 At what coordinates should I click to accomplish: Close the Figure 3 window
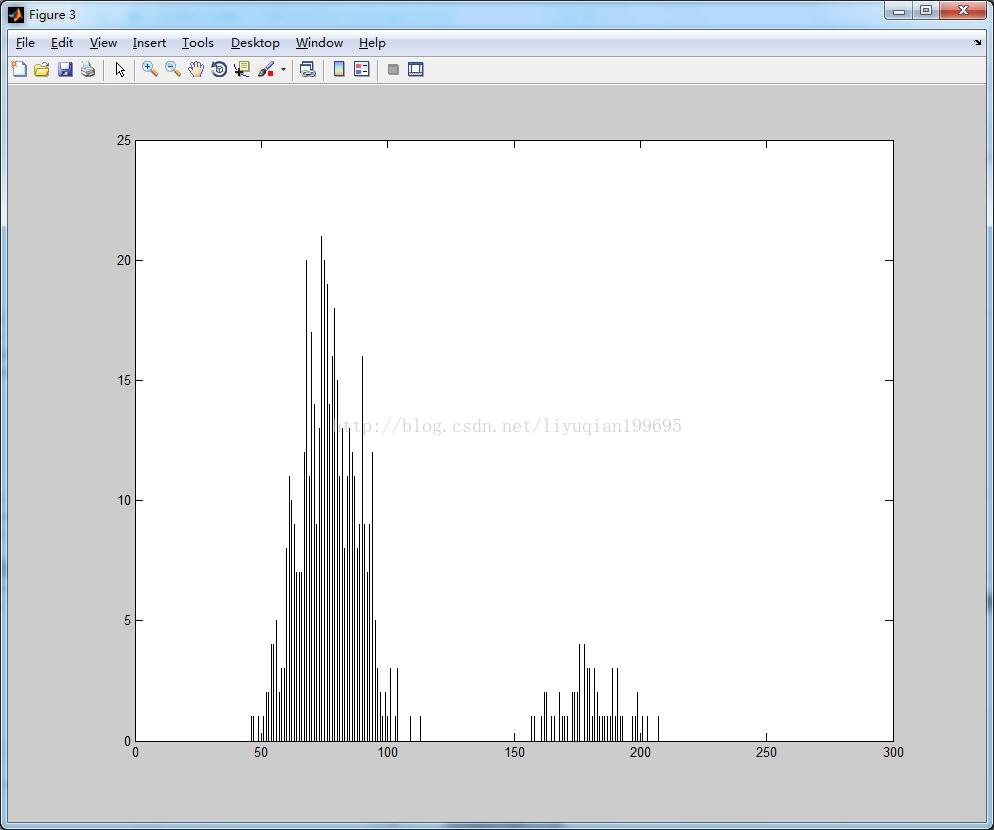(x=963, y=11)
